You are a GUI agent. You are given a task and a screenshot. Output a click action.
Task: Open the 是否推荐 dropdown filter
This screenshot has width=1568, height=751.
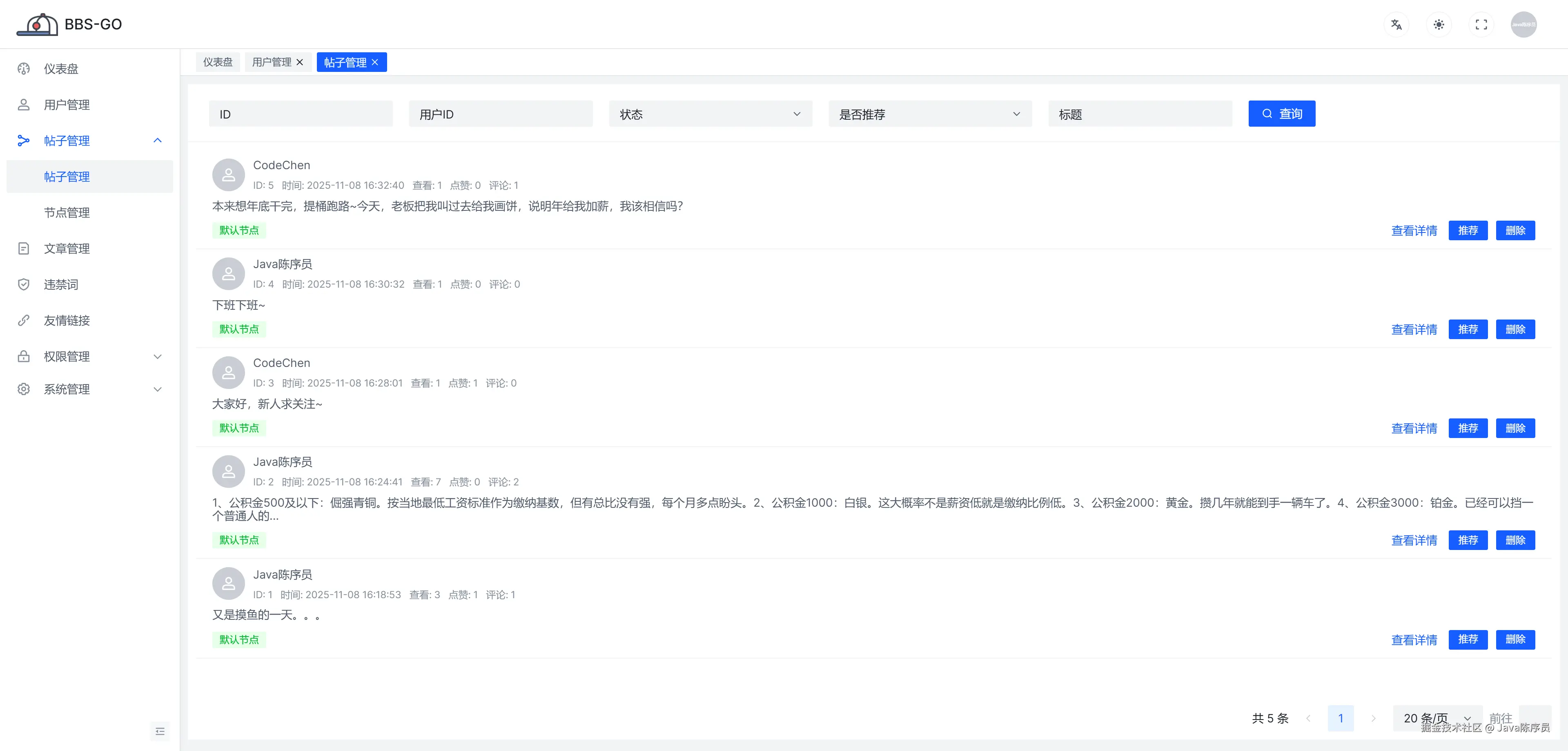[x=929, y=114]
